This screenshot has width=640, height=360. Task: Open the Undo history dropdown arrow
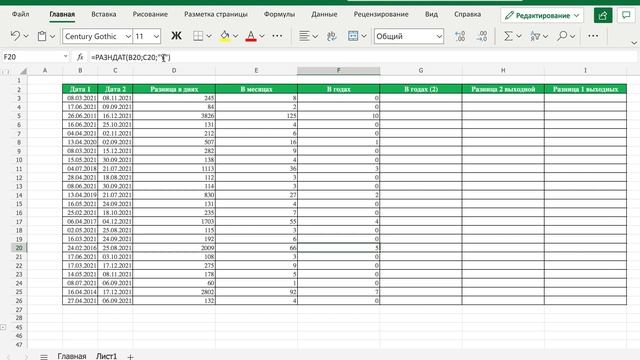[26, 36]
